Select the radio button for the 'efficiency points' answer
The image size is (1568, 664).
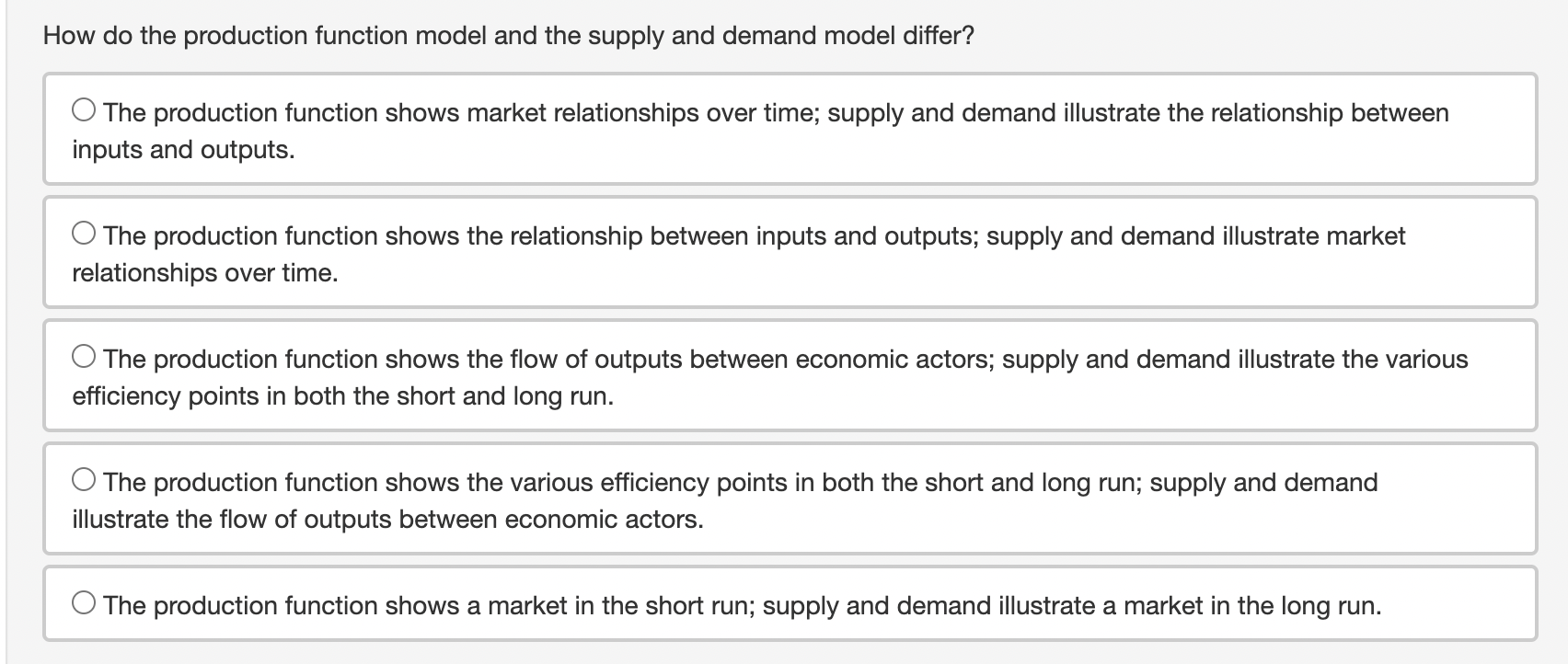tap(84, 477)
